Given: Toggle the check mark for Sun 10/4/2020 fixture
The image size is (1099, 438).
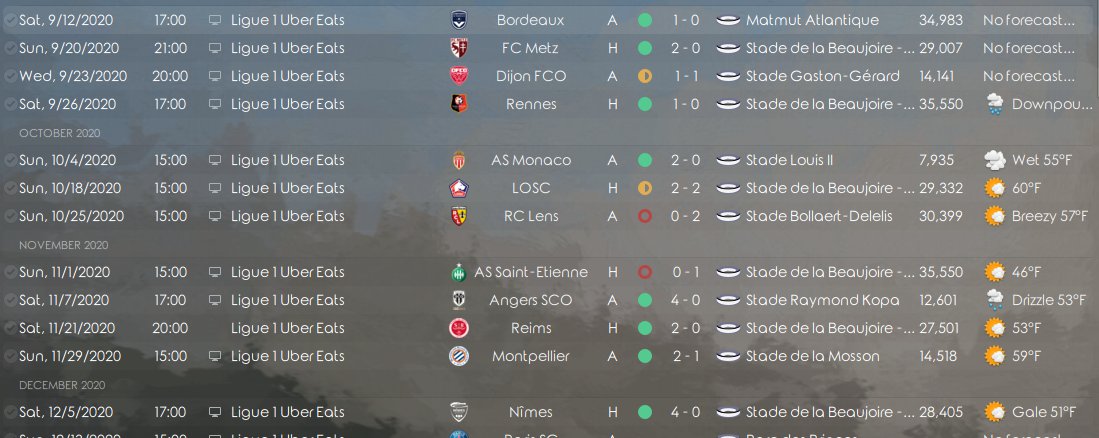Looking at the screenshot, I should point(10,160).
